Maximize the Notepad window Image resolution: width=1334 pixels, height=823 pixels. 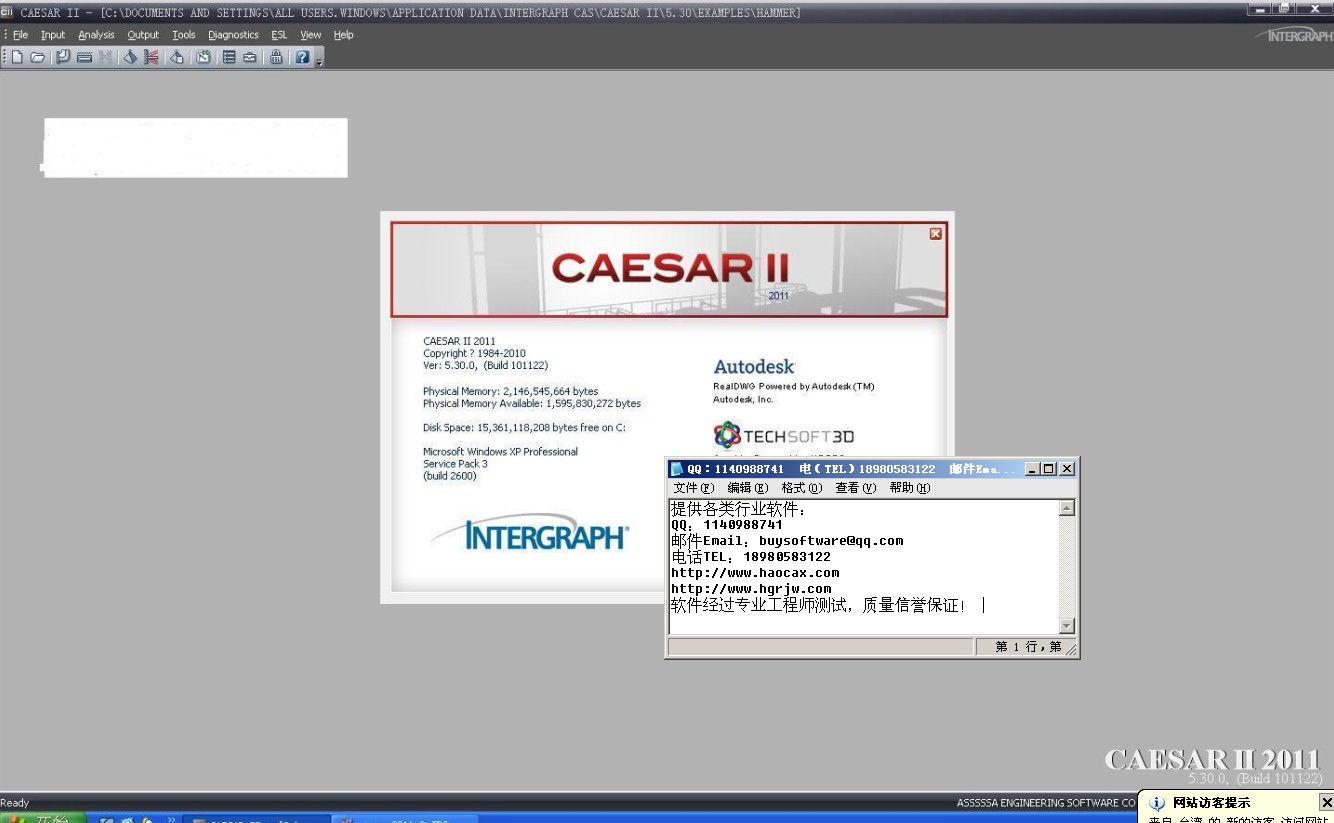point(1049,469)
